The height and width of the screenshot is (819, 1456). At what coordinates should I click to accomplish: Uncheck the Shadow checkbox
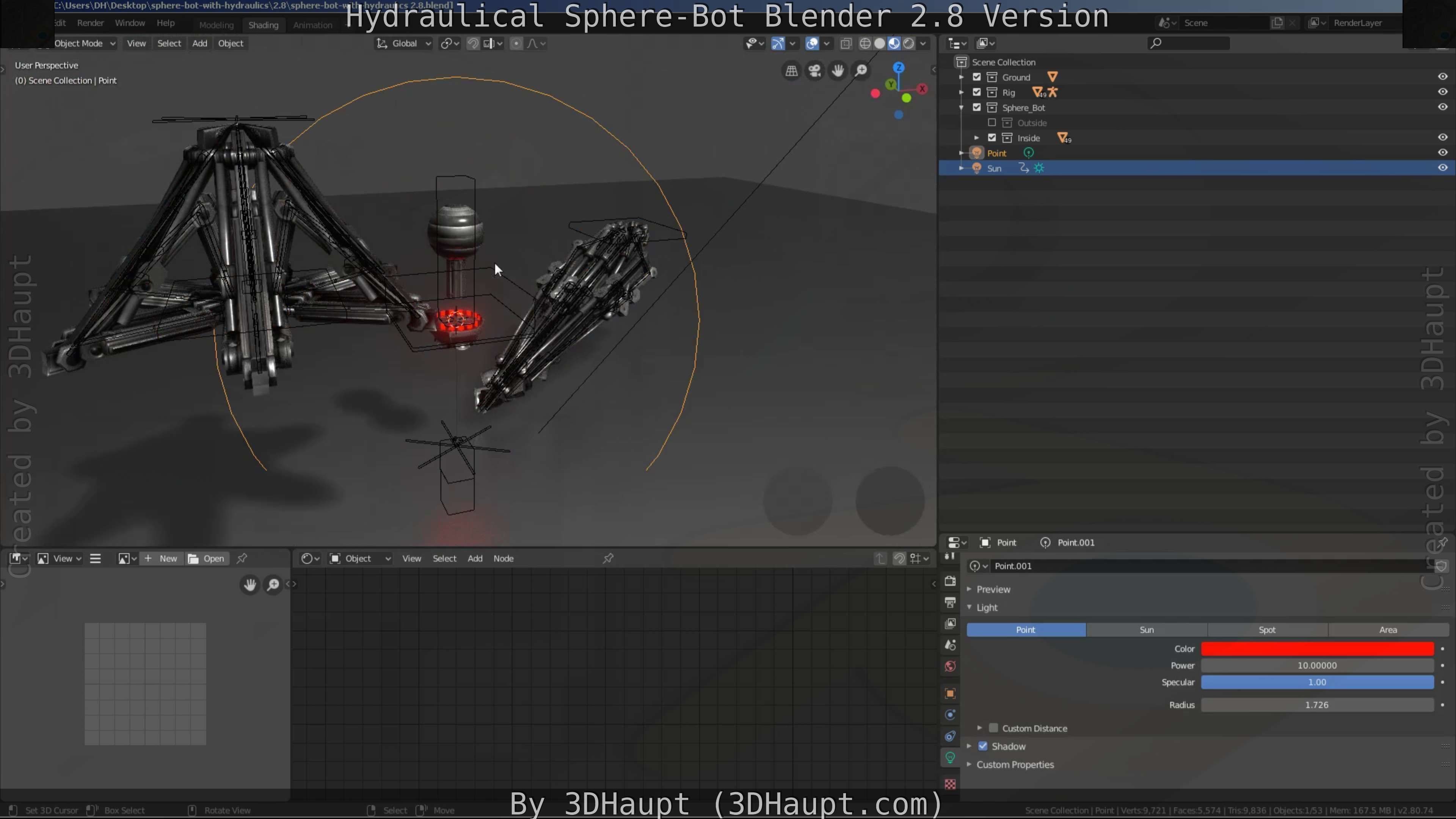983,746
